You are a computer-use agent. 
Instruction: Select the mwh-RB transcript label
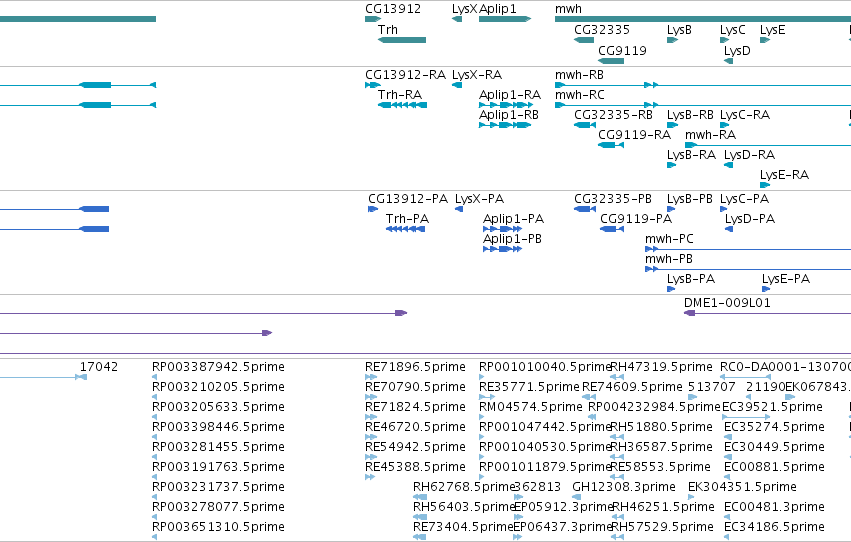(x=579, y=74)
